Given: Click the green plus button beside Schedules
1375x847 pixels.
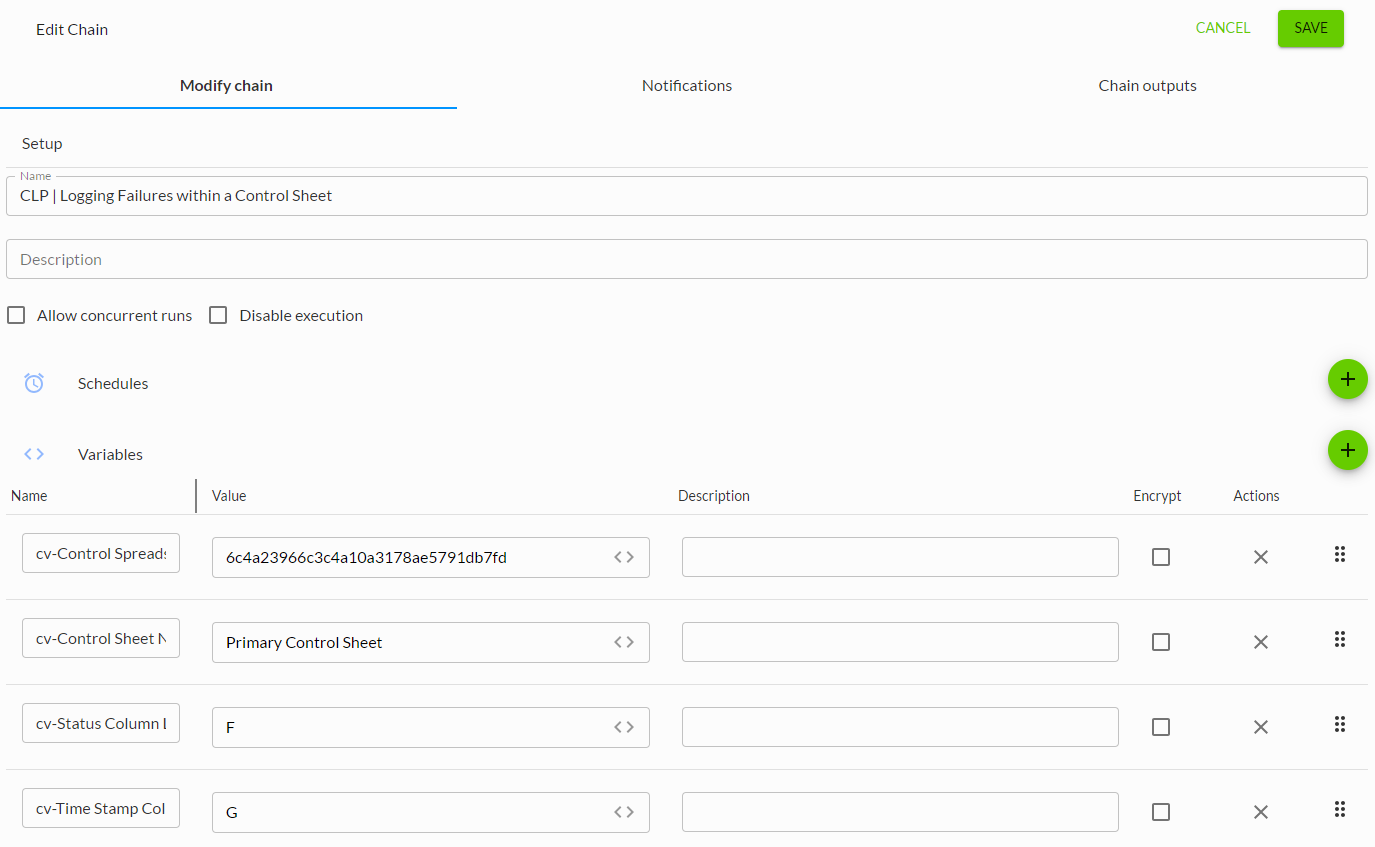Looking at the screenshot, I should coord(1347,379).
